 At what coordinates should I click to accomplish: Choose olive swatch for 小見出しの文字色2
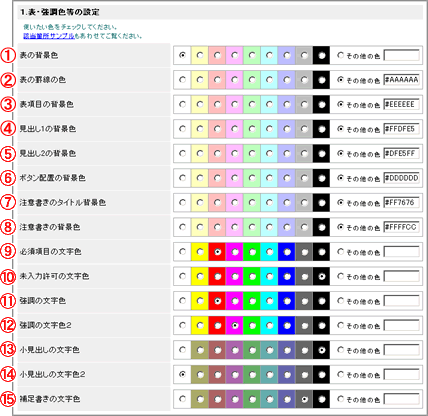click(200, 375)
